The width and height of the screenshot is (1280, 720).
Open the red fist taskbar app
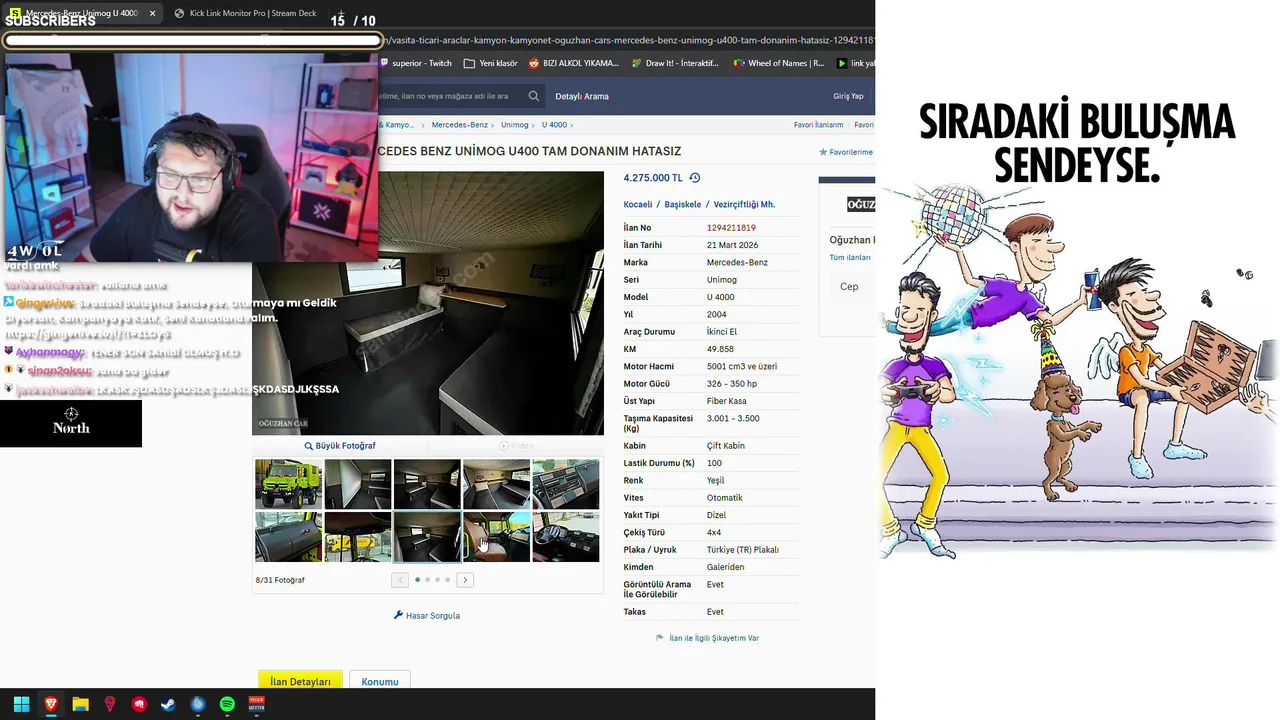139,704
